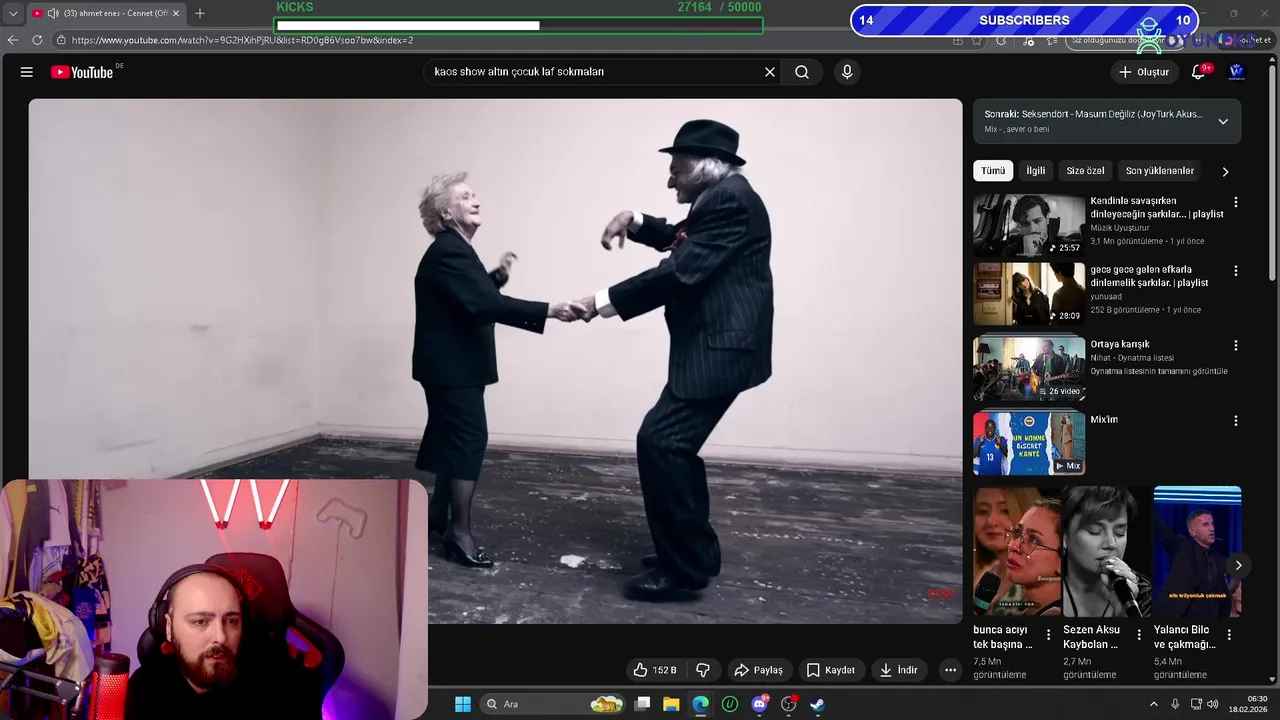Expand hidden system tray icons
Image resolution: width=1280 pixels, height=720 pixels.
1153,704
